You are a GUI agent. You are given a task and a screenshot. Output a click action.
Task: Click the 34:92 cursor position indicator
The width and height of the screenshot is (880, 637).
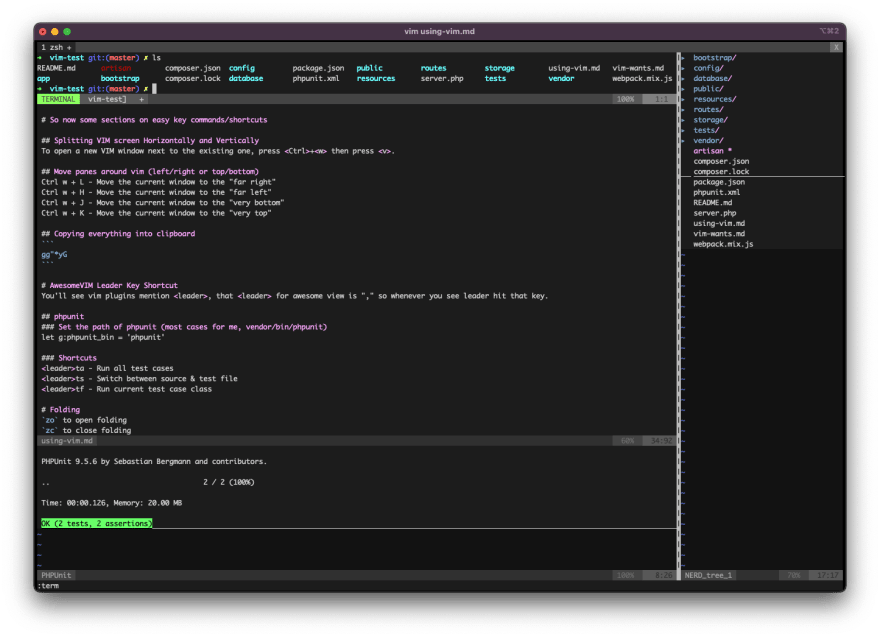click(x=661, y=441)
